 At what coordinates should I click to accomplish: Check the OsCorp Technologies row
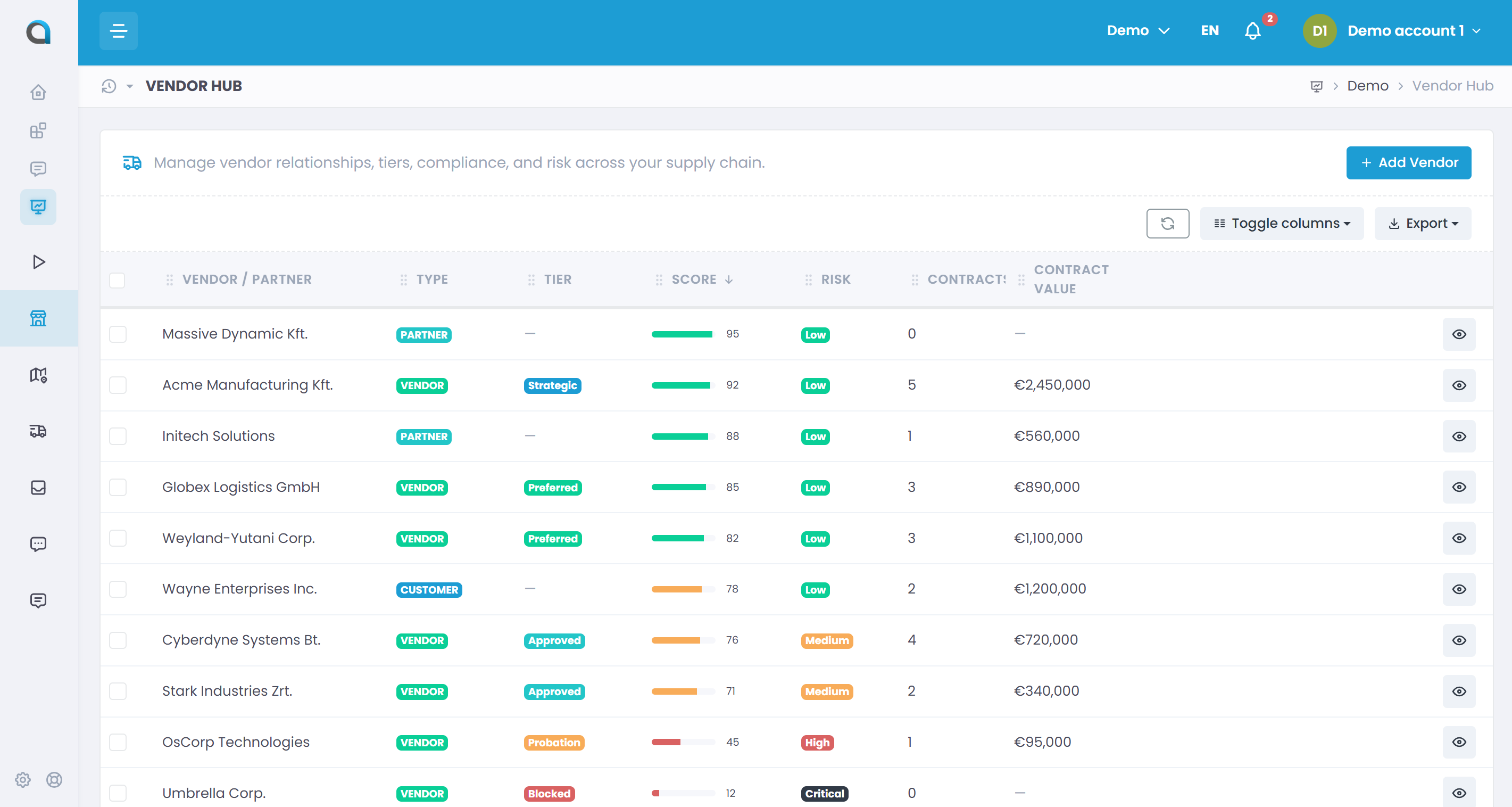tap(118, 743)
